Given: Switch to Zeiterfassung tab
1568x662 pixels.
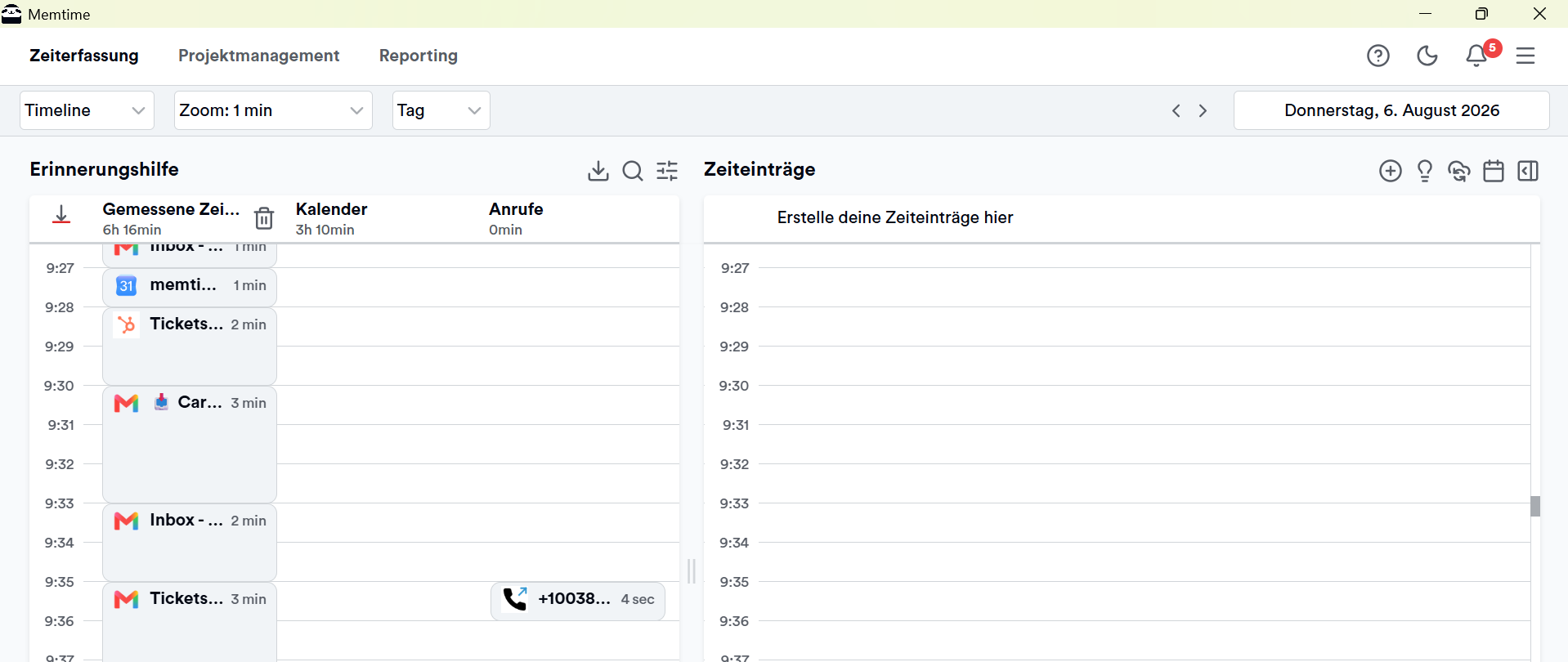Looking at the screenshot, I should click(84, 56).
